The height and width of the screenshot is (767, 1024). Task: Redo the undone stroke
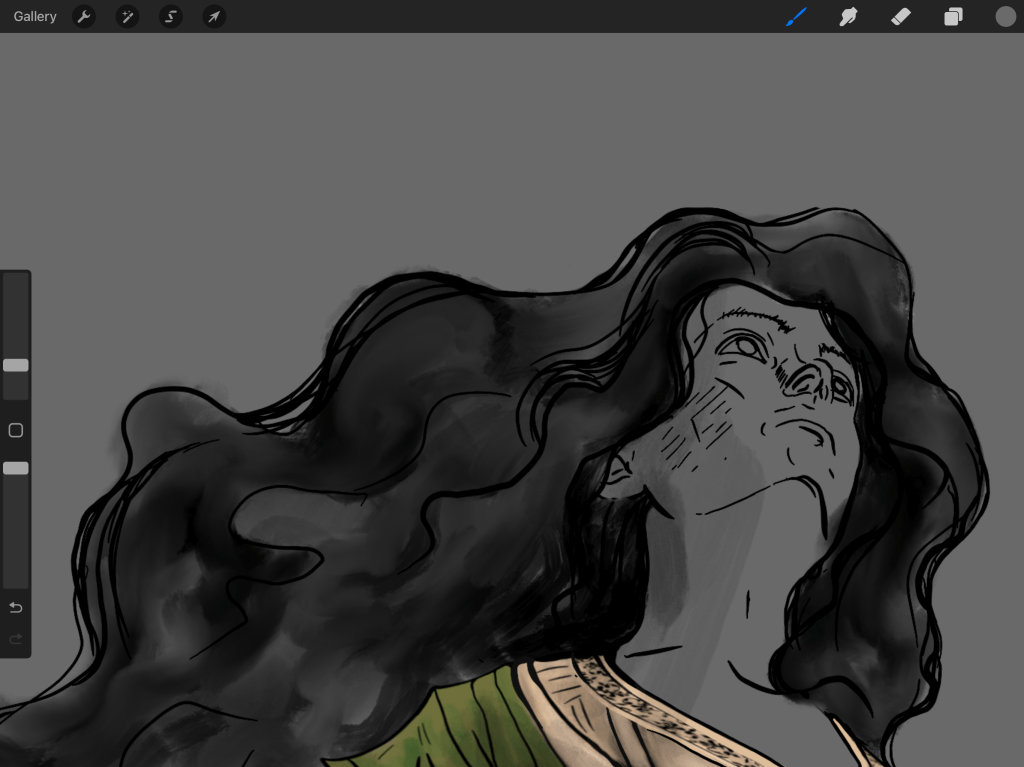[x=15, y=639]
